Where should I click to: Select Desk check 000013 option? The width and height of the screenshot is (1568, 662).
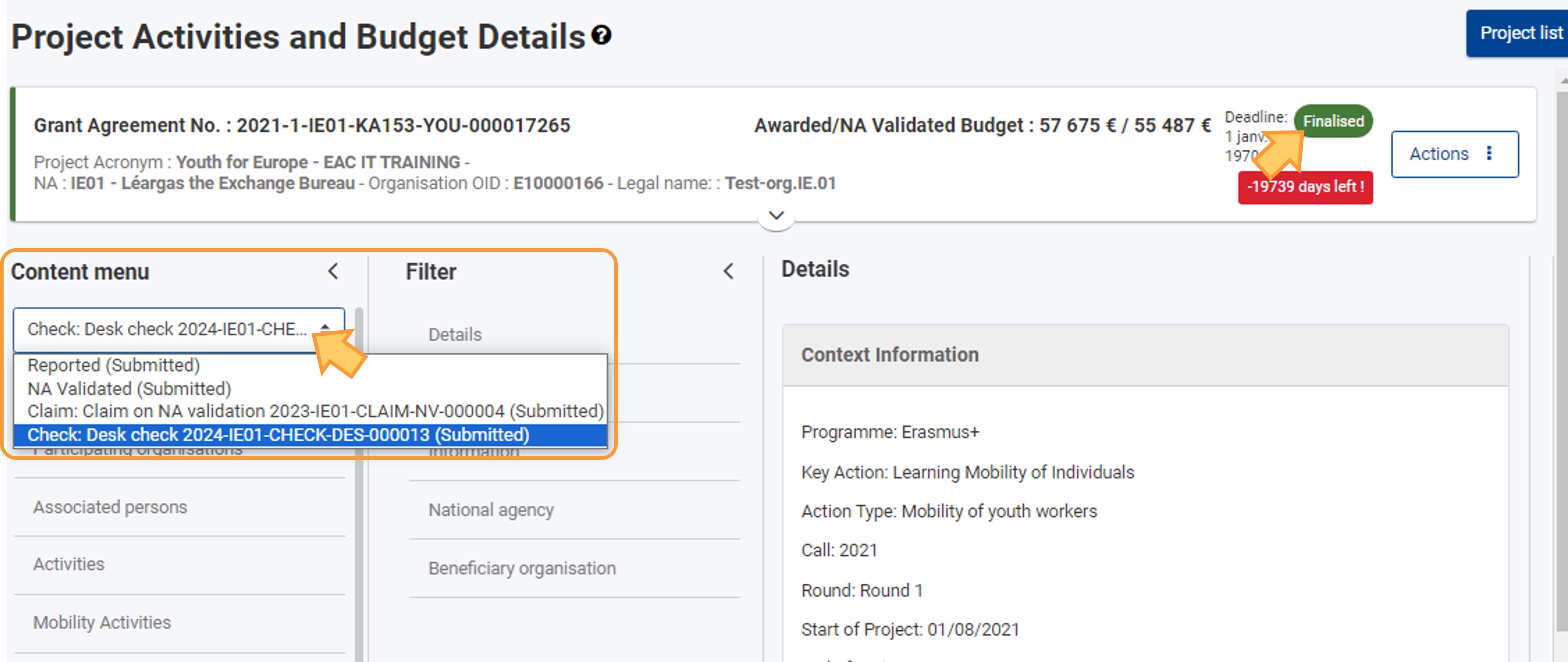278,434
